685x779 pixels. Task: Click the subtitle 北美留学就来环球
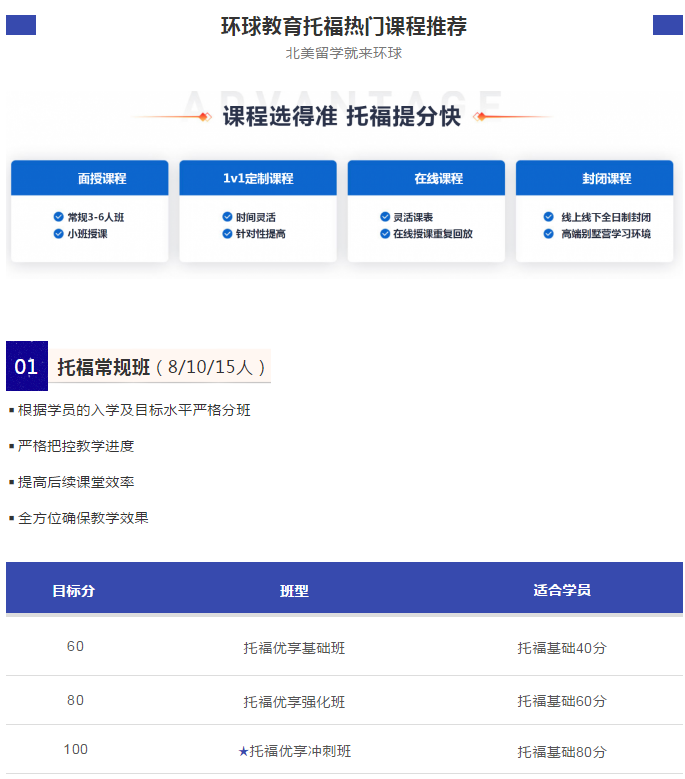point(344,53)
